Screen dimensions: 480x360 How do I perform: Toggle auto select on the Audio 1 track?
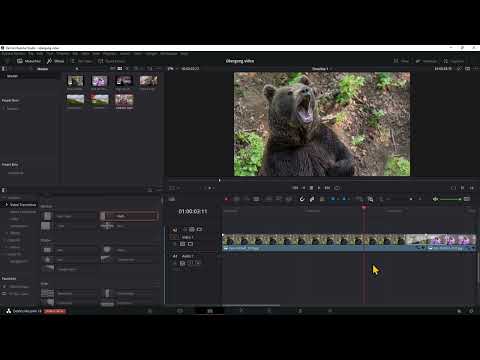coord(182,263)
